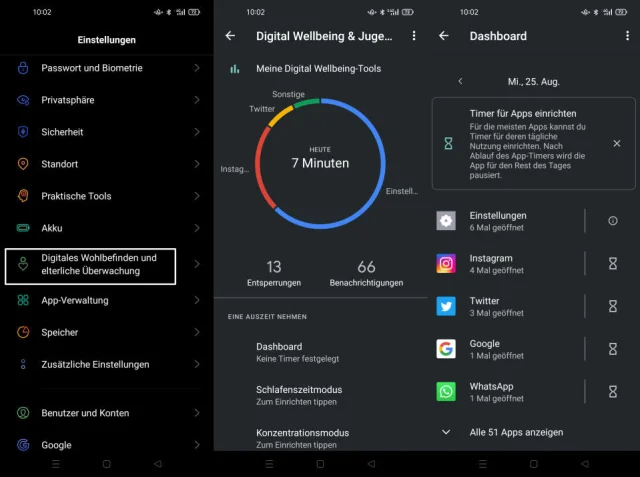Image resolution: width=640 pixels, height=477 pixels.
Task: Open Passwort und Biometrie lock icon
Action: click(23, 68)
